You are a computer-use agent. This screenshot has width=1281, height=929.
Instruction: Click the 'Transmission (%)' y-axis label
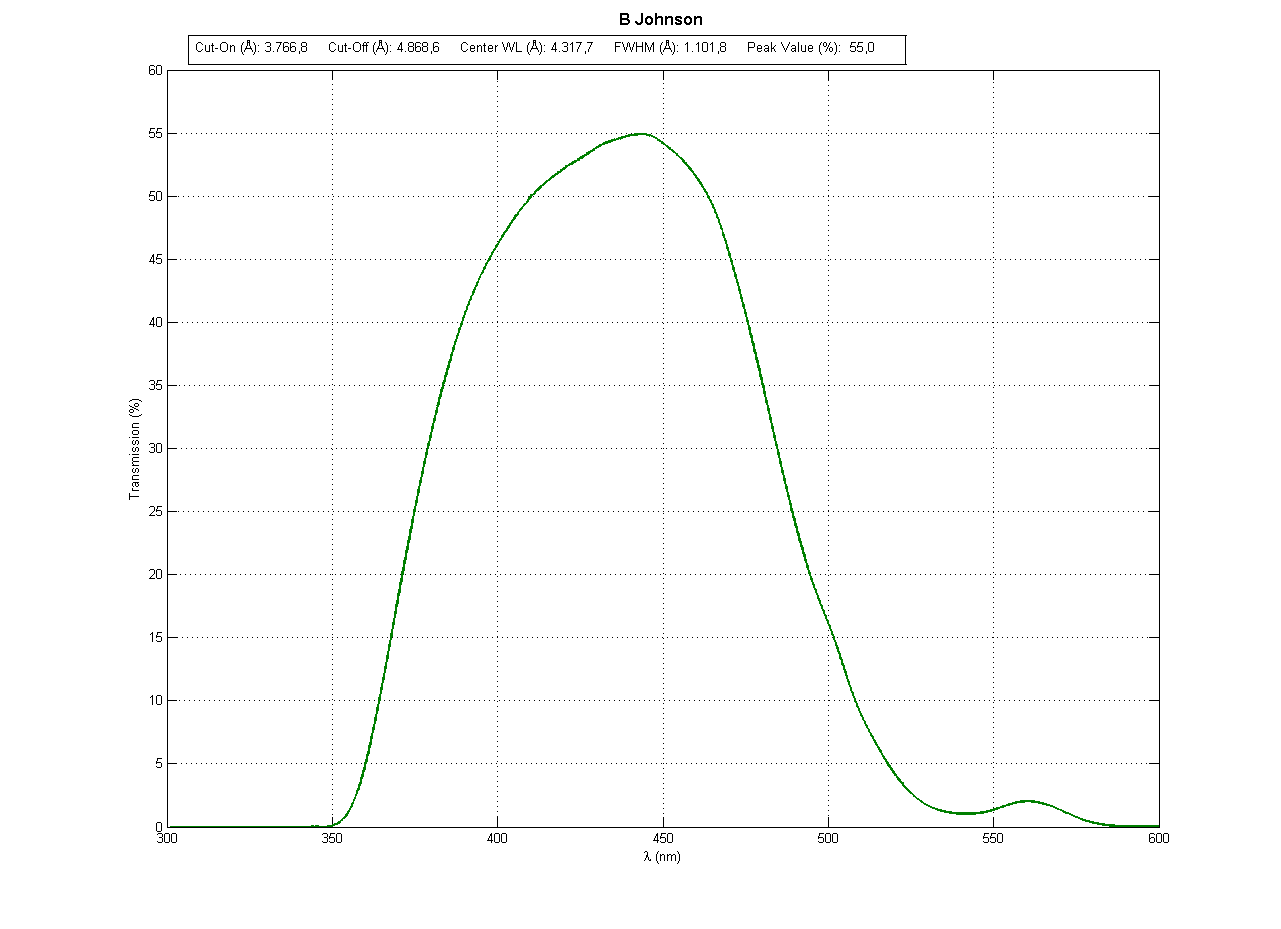tap(133, 448)
